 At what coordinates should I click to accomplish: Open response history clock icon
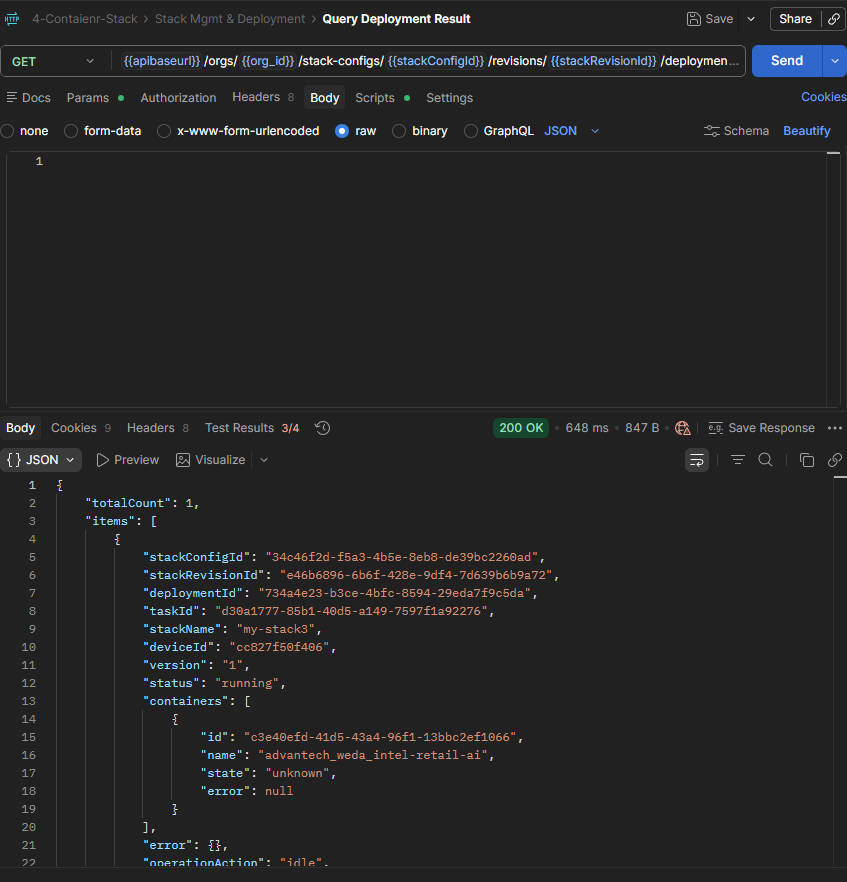322,428
